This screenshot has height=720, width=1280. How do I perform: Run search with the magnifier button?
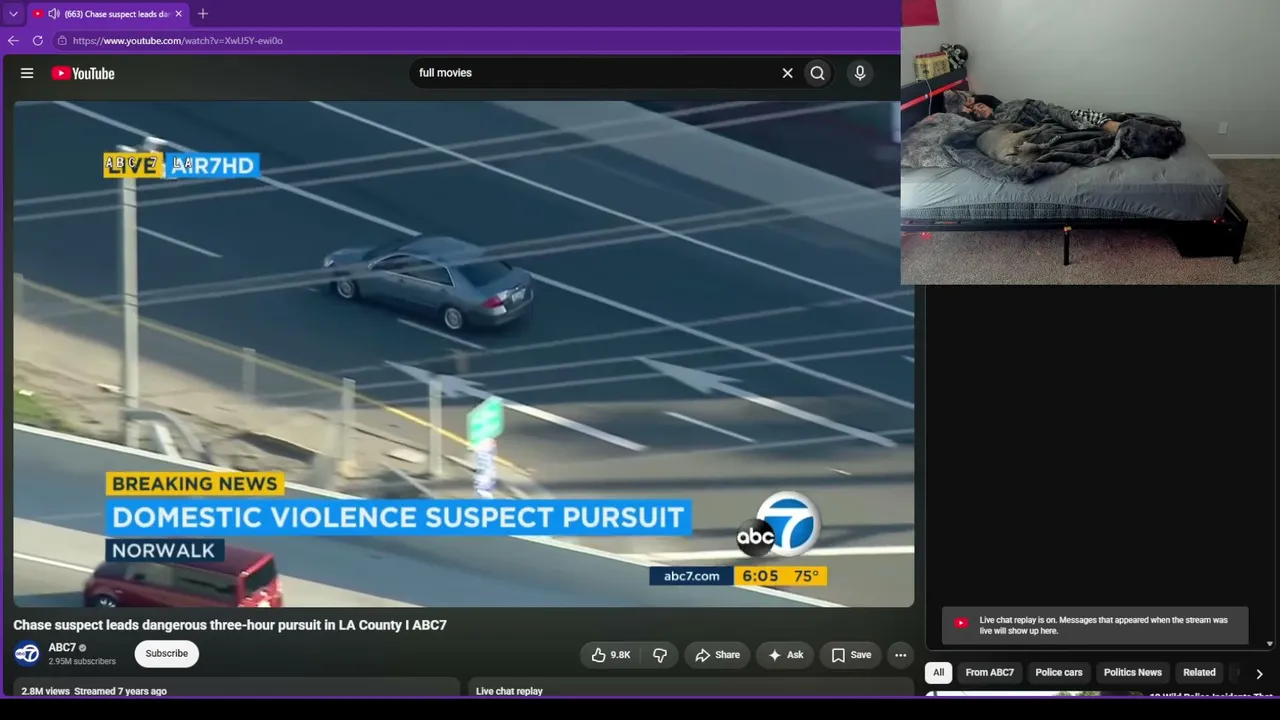point(818,73)
